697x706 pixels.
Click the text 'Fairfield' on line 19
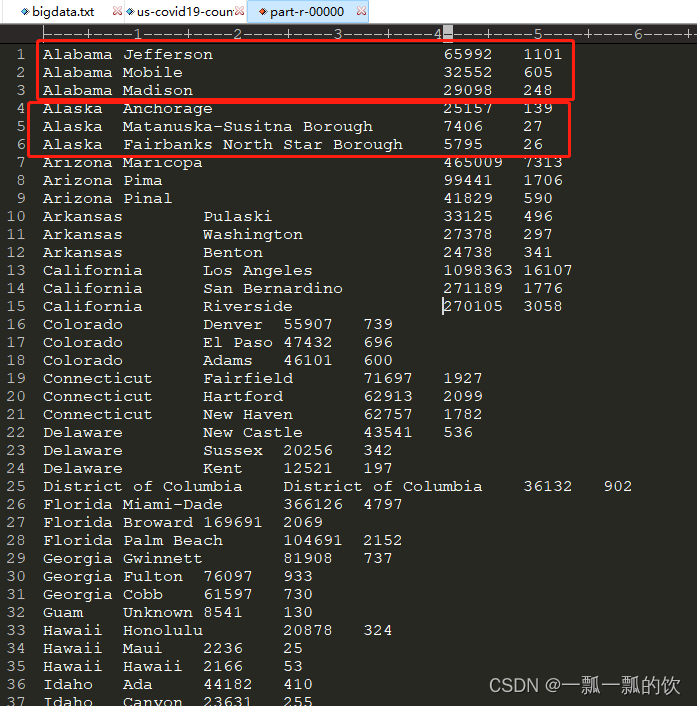(x=248, y=379)
